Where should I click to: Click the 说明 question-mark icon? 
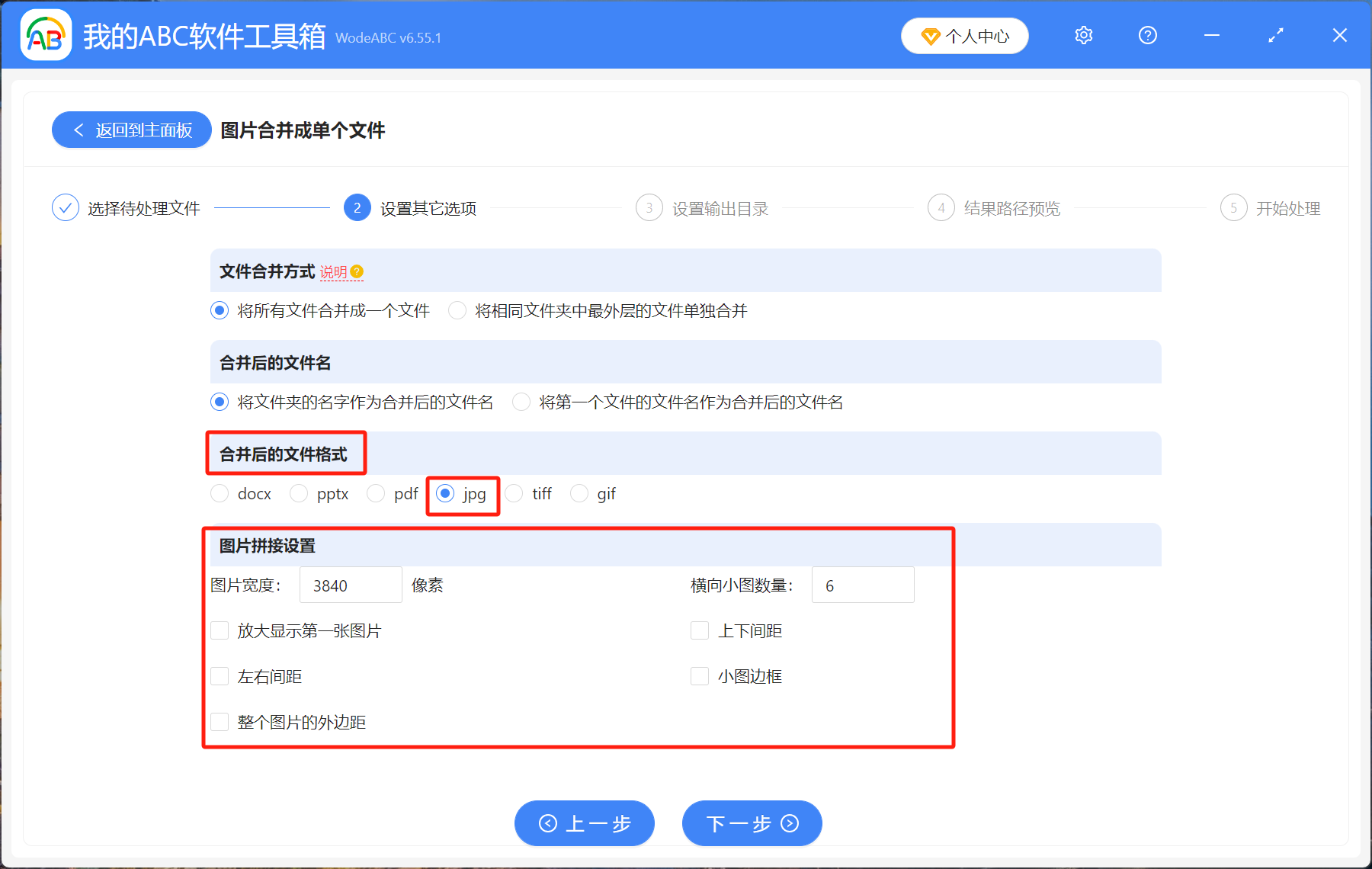click(358, 271)
